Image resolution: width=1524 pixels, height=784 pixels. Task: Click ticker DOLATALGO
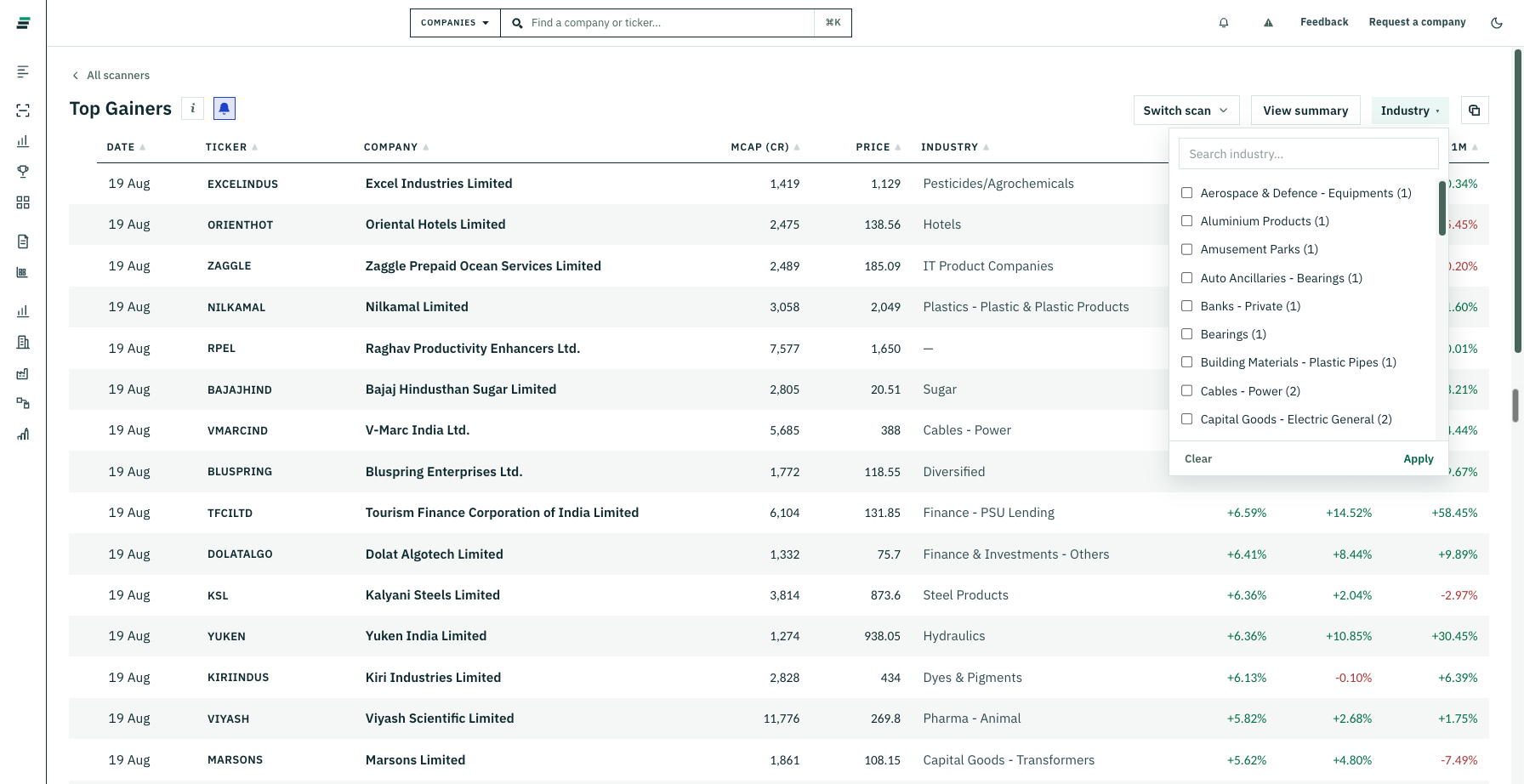click(x=240, y=554)
